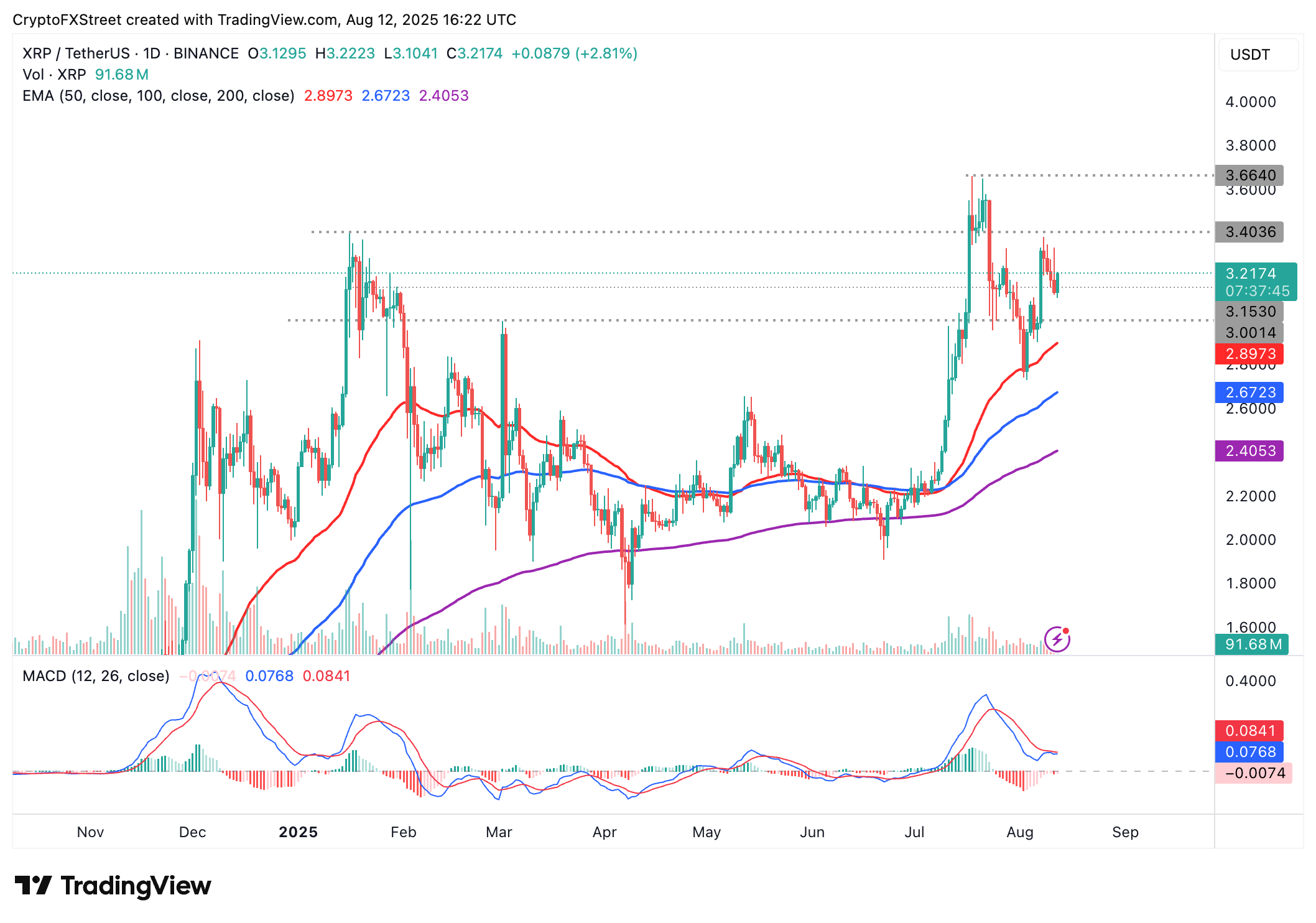Select the MACD (12, 26, close) legend
1316x923 pixels.
pyautogui.click(x=96, y=676)
